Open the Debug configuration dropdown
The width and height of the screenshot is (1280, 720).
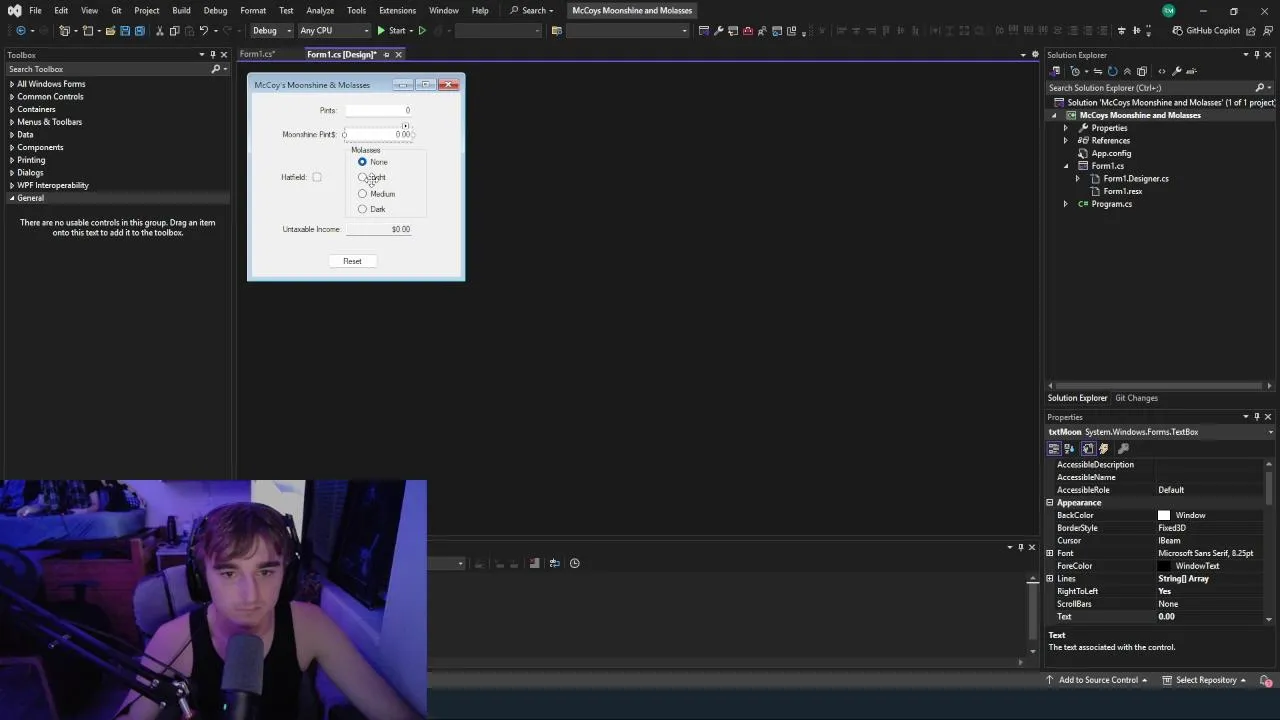click(271, 31)
